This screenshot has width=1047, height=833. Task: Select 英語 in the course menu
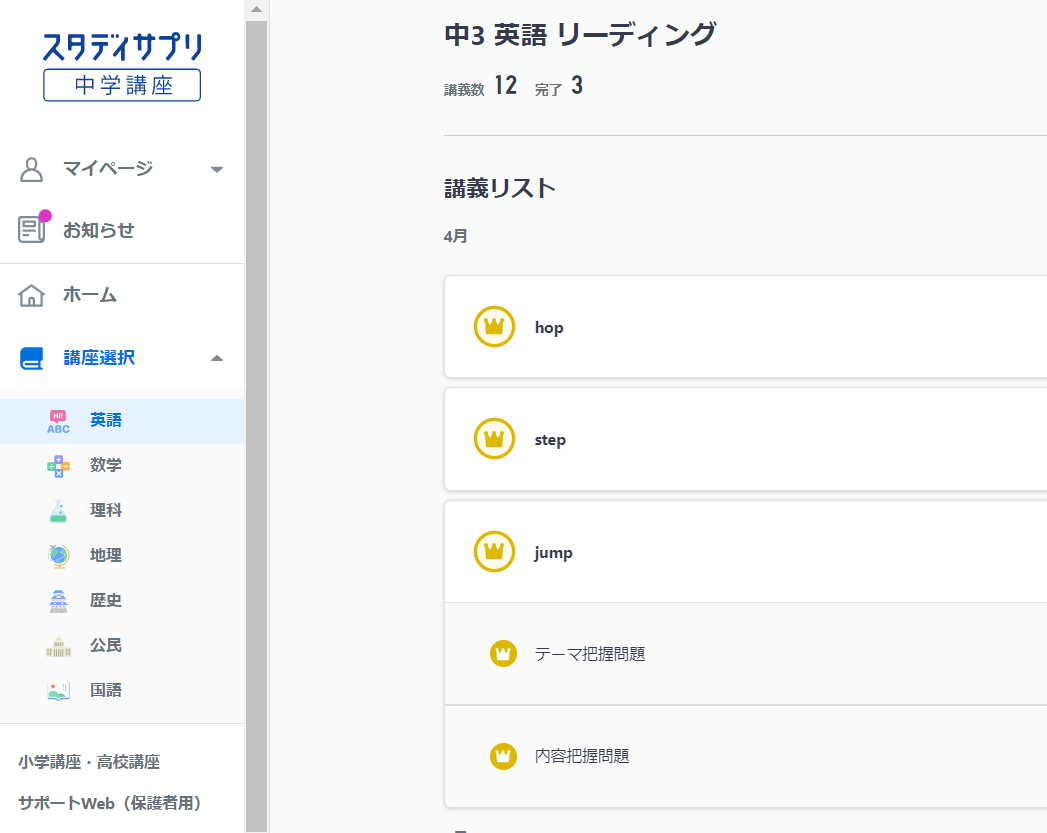point(106,420)
